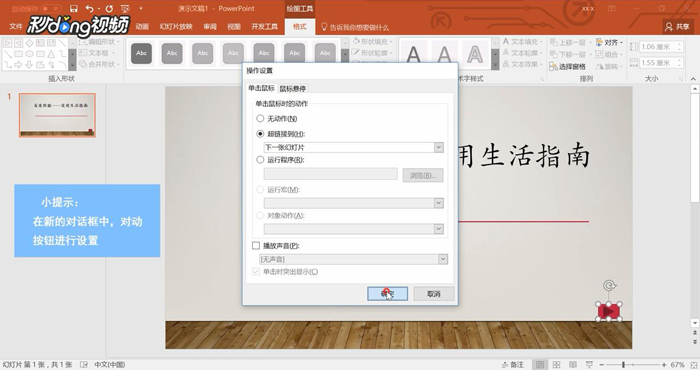Select the 格式 ribbon tab
The image size is (700, 370).
pos(300,27)
